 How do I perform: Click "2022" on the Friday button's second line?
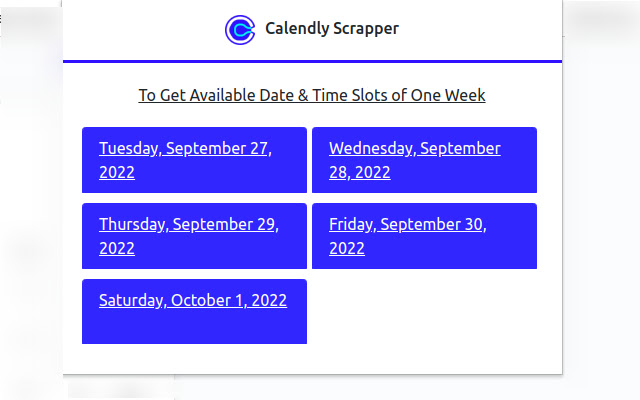347,248
